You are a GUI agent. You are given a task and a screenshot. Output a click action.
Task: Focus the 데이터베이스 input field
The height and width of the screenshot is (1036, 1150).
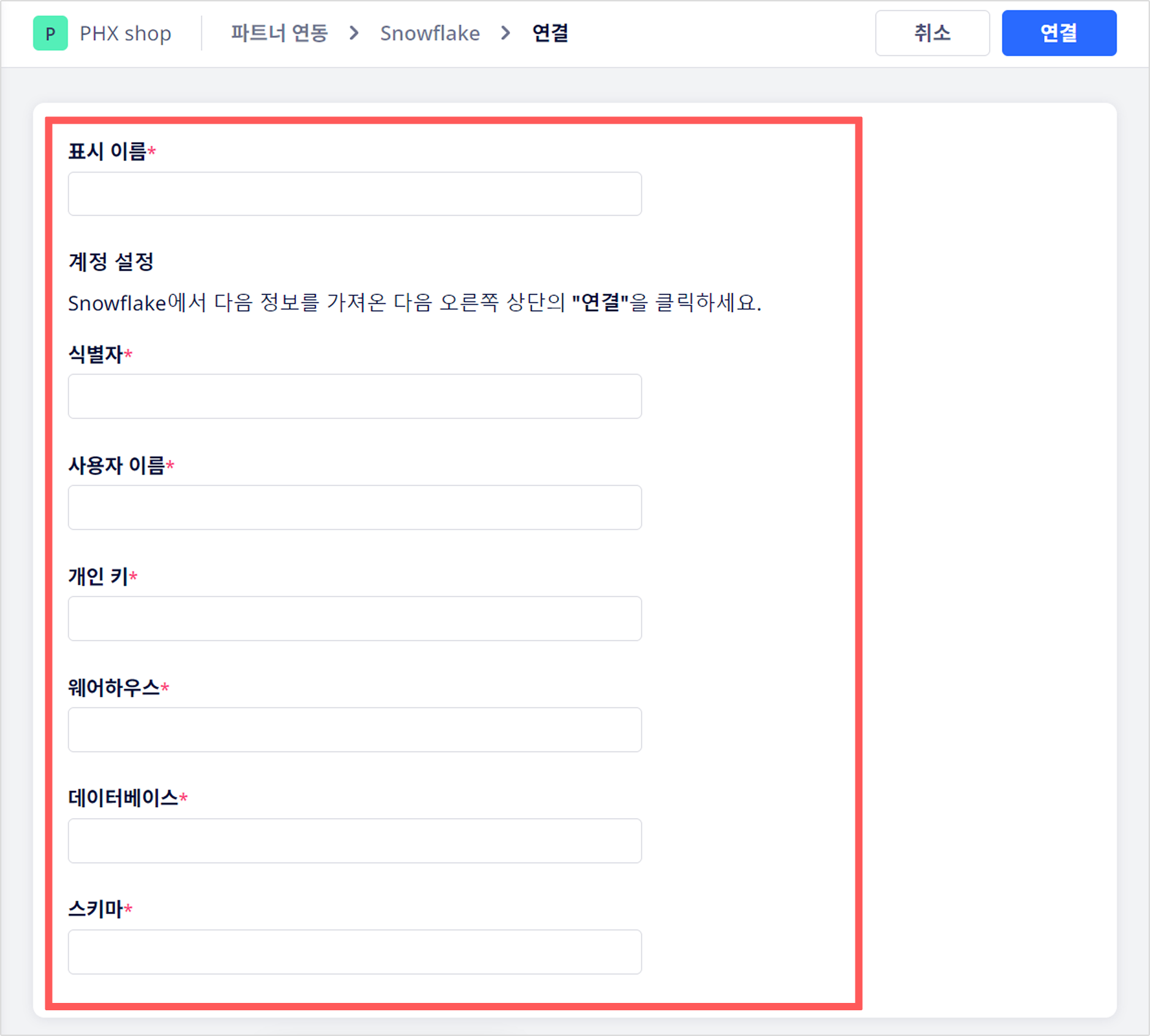tap(355, 841)
